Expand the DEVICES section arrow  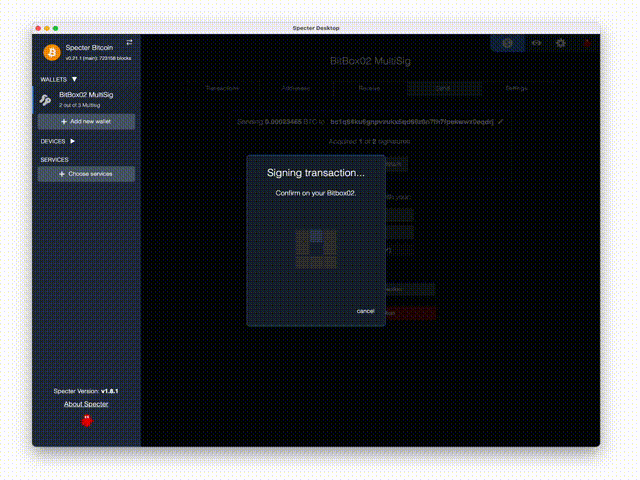pos(73,141)
